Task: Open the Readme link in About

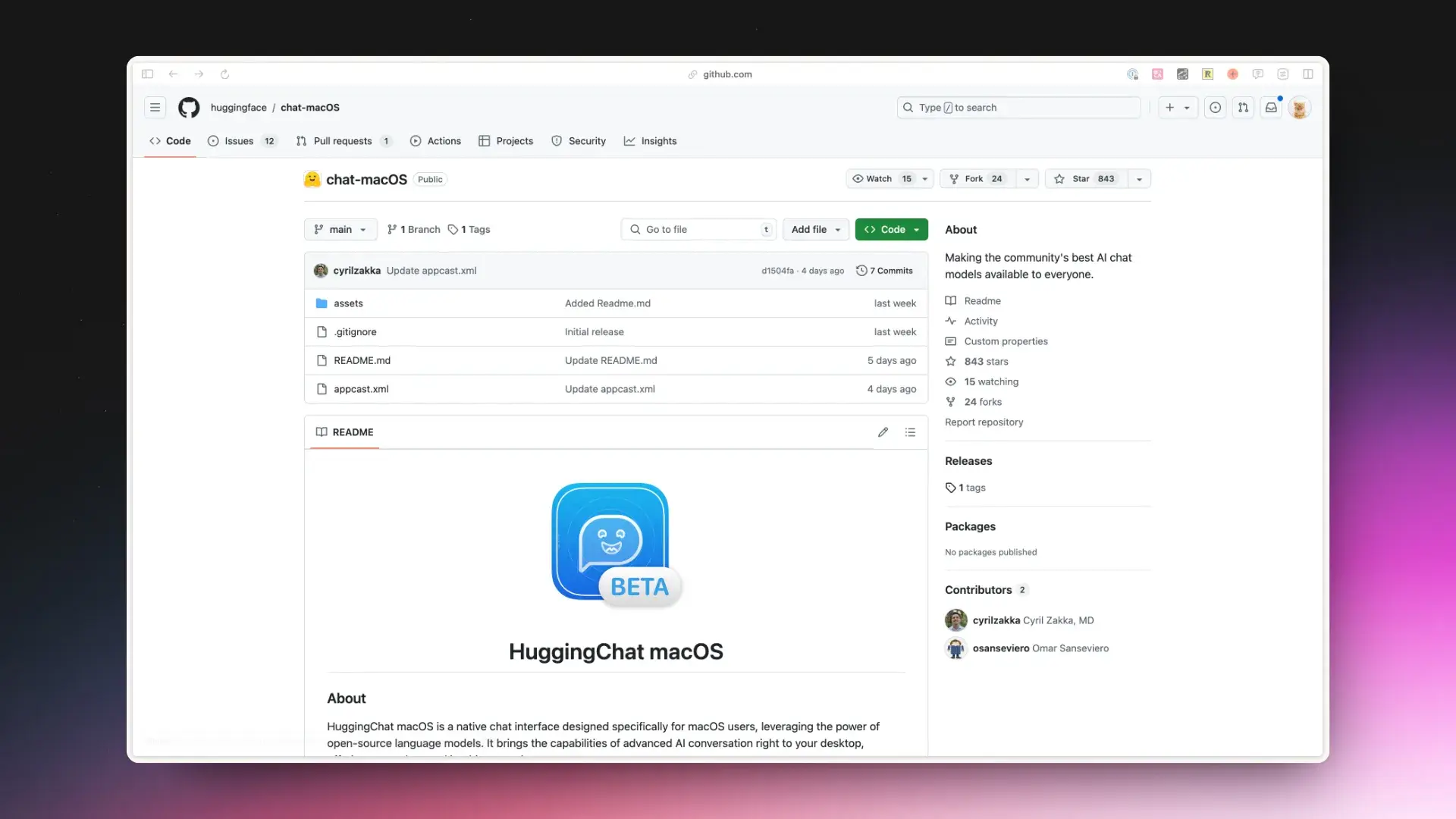Action: [973, 301]
